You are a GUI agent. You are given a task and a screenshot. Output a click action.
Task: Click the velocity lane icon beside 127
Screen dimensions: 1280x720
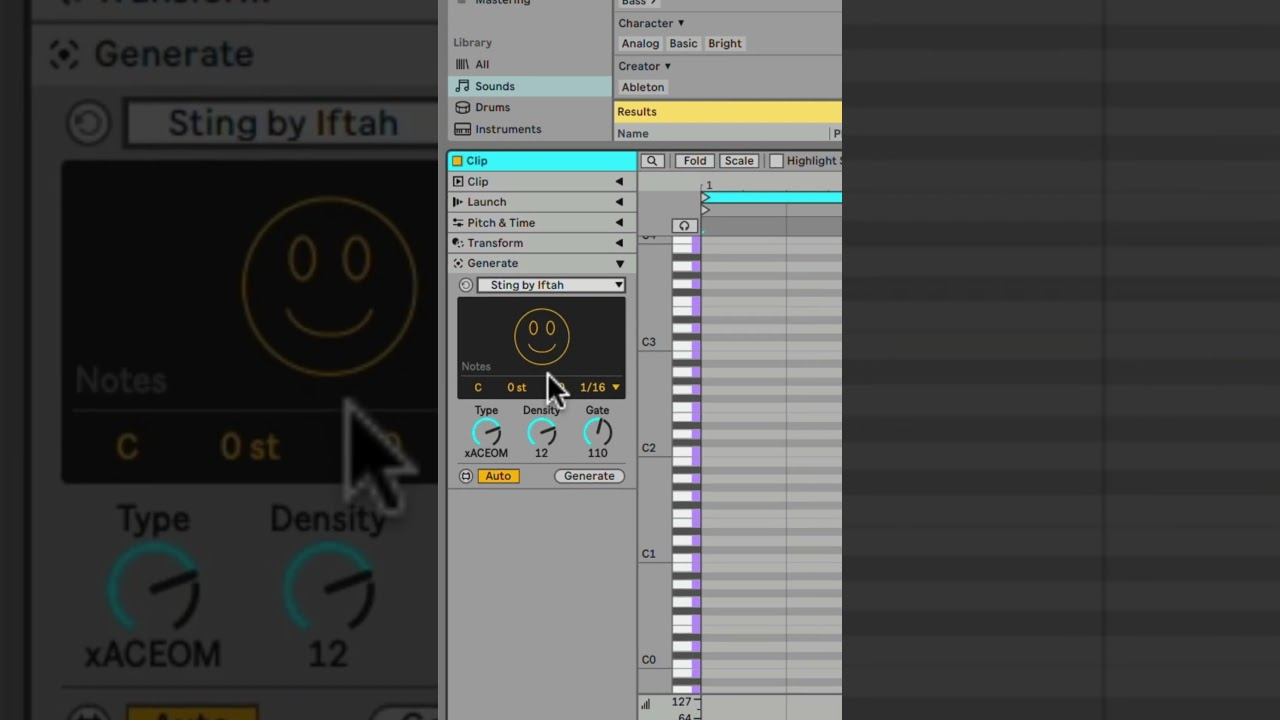coord(645,704)
